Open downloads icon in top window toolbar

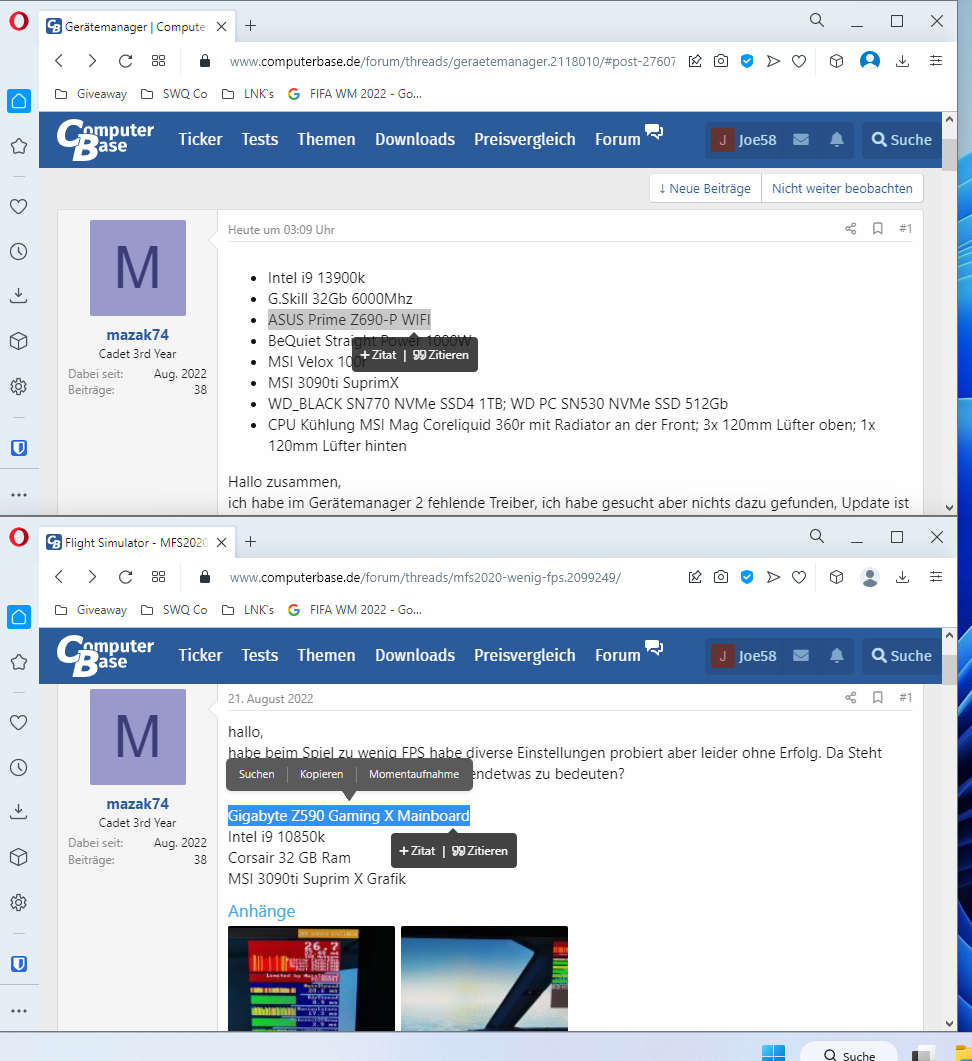click(x=902, y=61)
